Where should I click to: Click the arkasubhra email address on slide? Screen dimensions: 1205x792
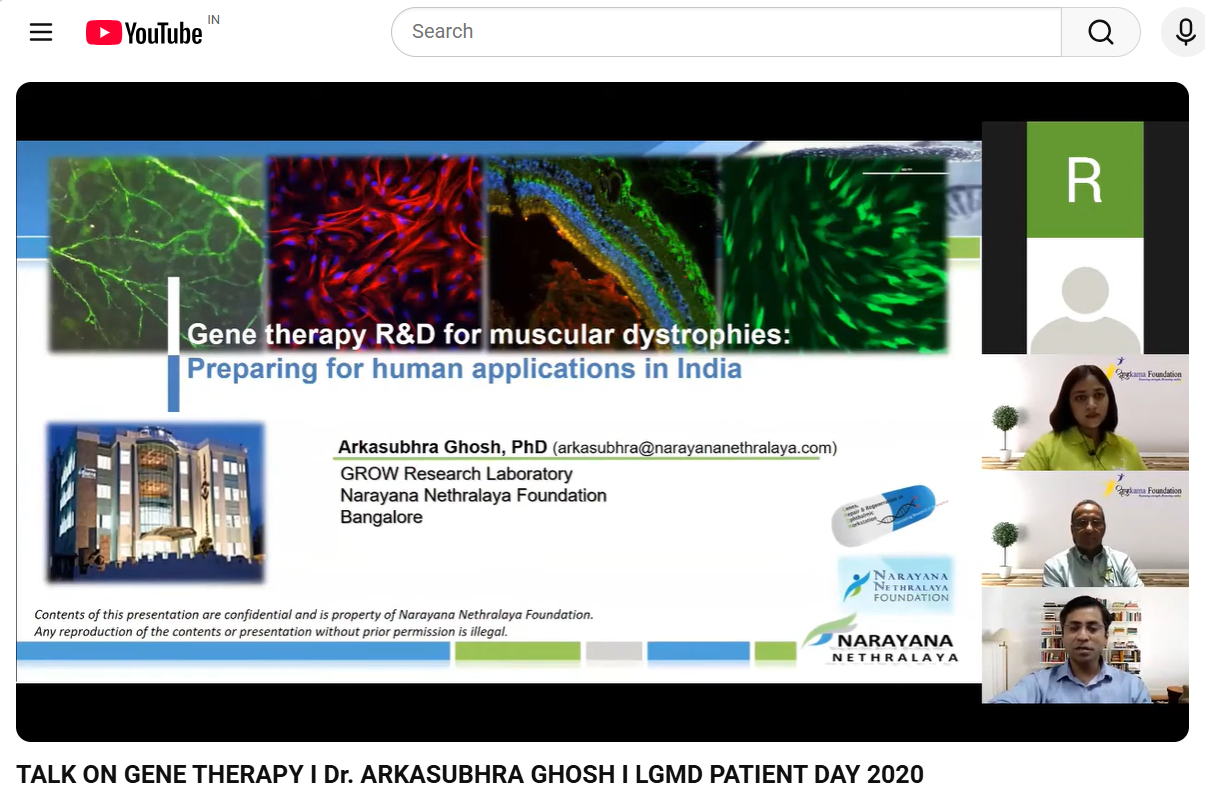point(695,448)
